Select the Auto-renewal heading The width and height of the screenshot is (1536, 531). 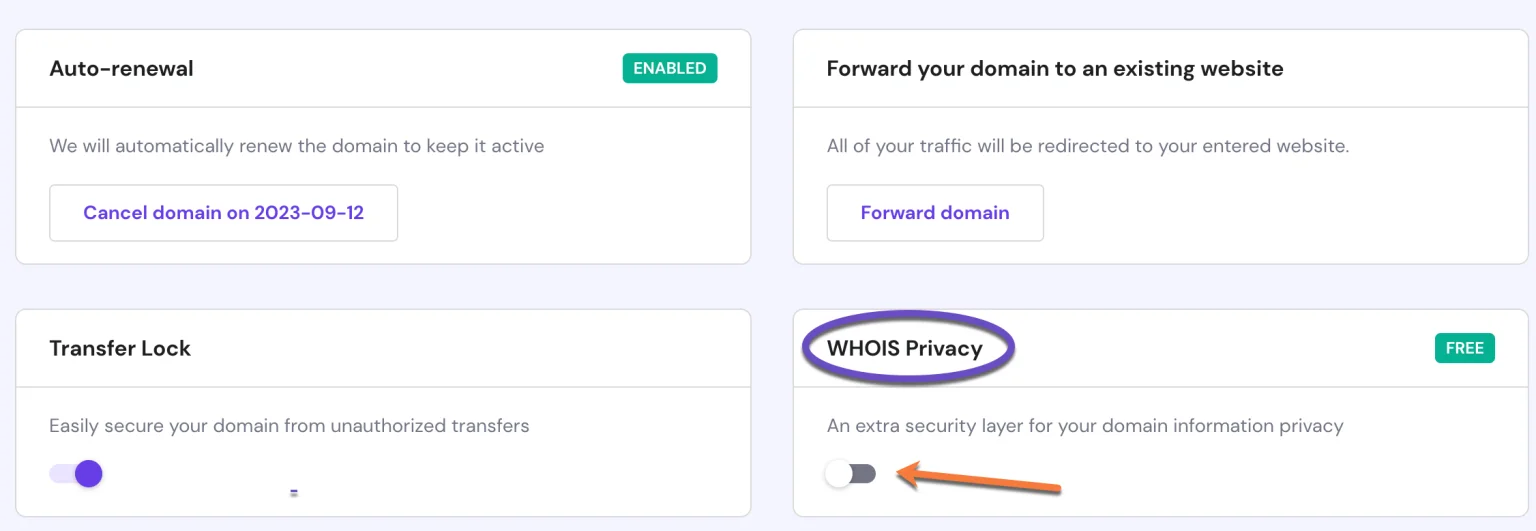click(x=121, y=69)
